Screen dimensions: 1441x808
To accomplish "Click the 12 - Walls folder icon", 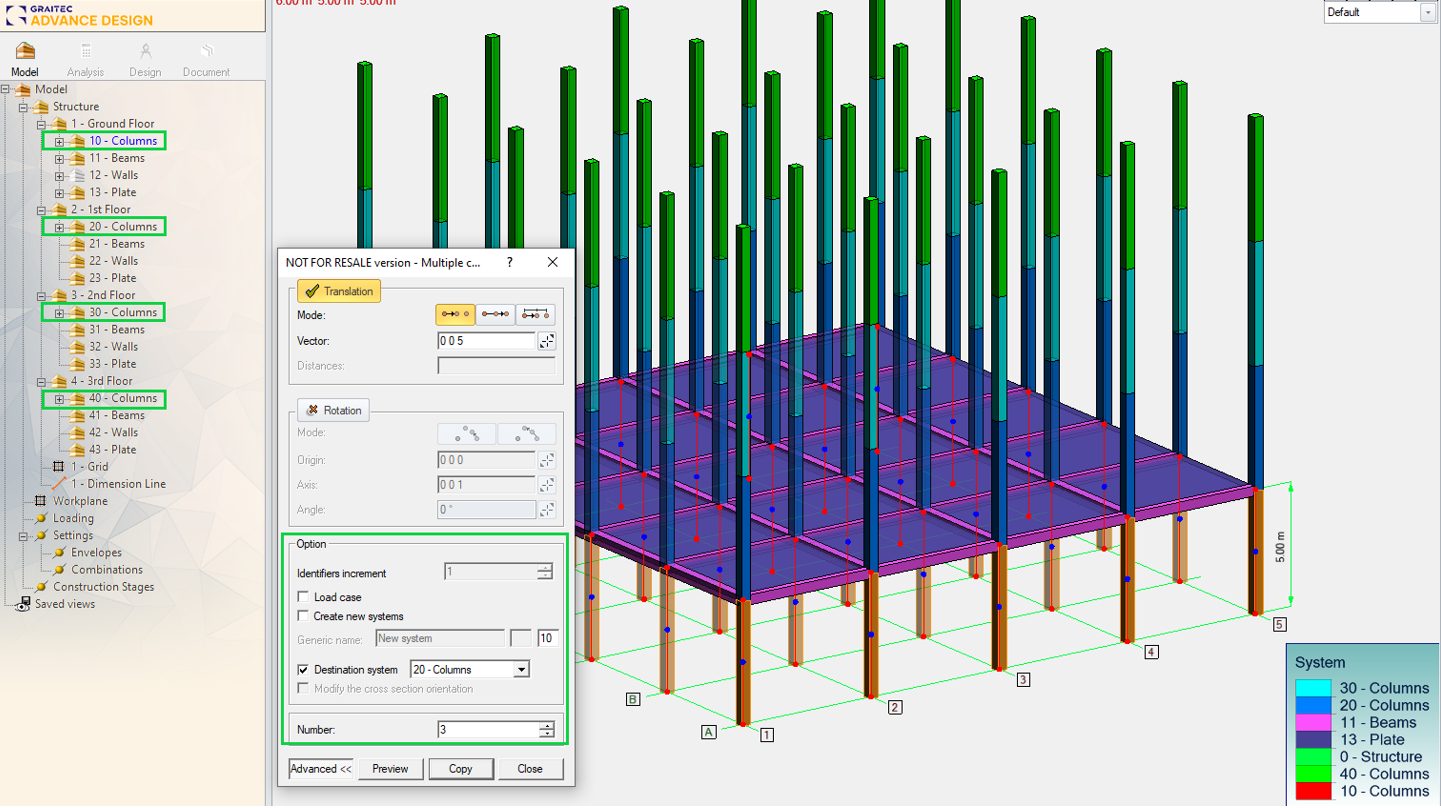I will [77, 175].
